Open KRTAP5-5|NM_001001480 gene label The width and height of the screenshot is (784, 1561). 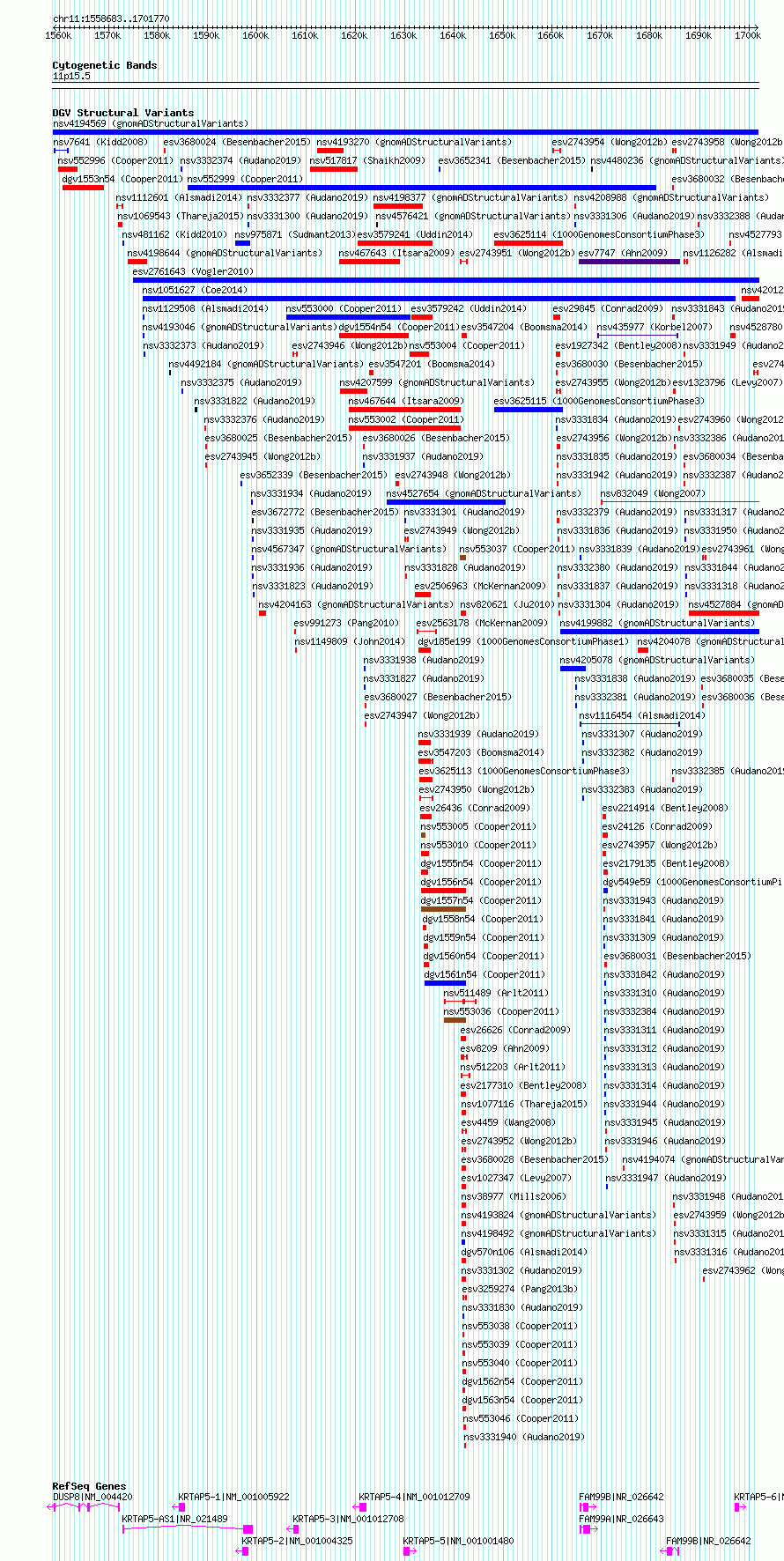[x=458, y=1541]
